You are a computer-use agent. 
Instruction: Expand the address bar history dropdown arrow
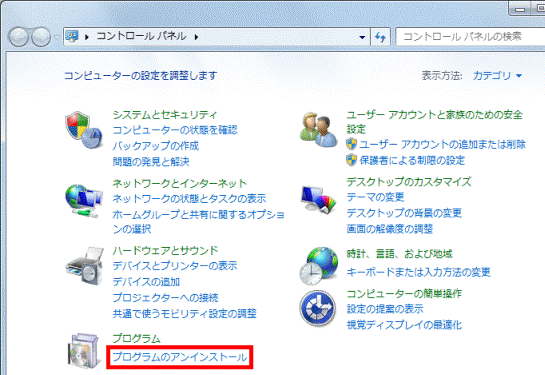pyautogui.click(x=362, y=37)
